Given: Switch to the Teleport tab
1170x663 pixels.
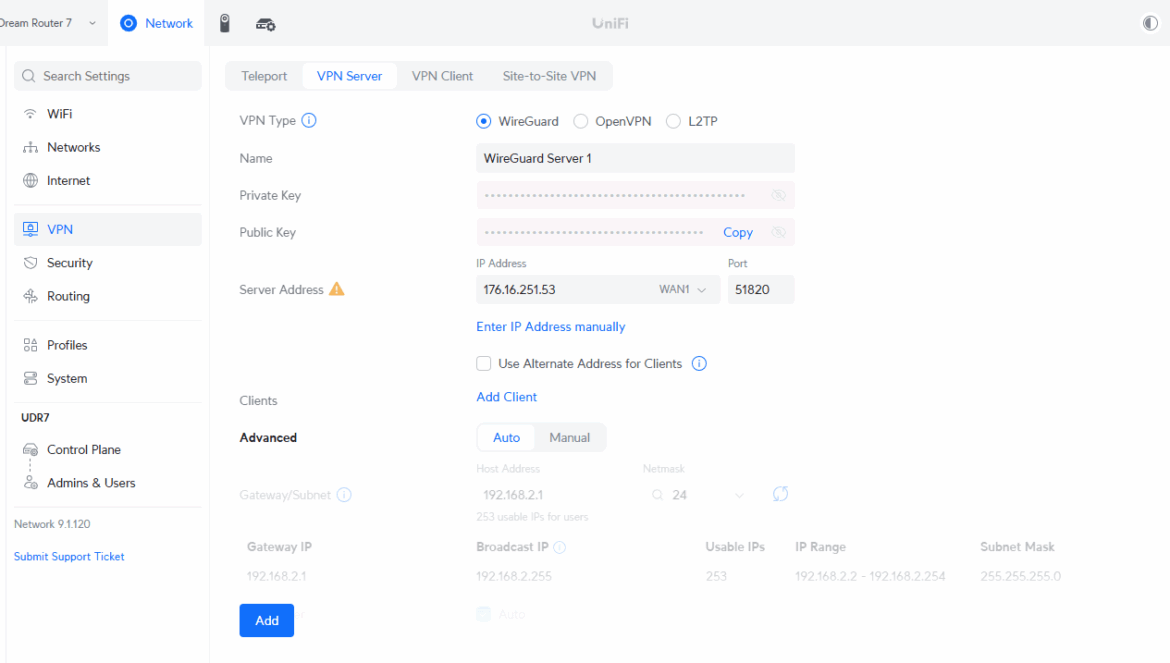Looking at the screenshot, I should (264, 76).
